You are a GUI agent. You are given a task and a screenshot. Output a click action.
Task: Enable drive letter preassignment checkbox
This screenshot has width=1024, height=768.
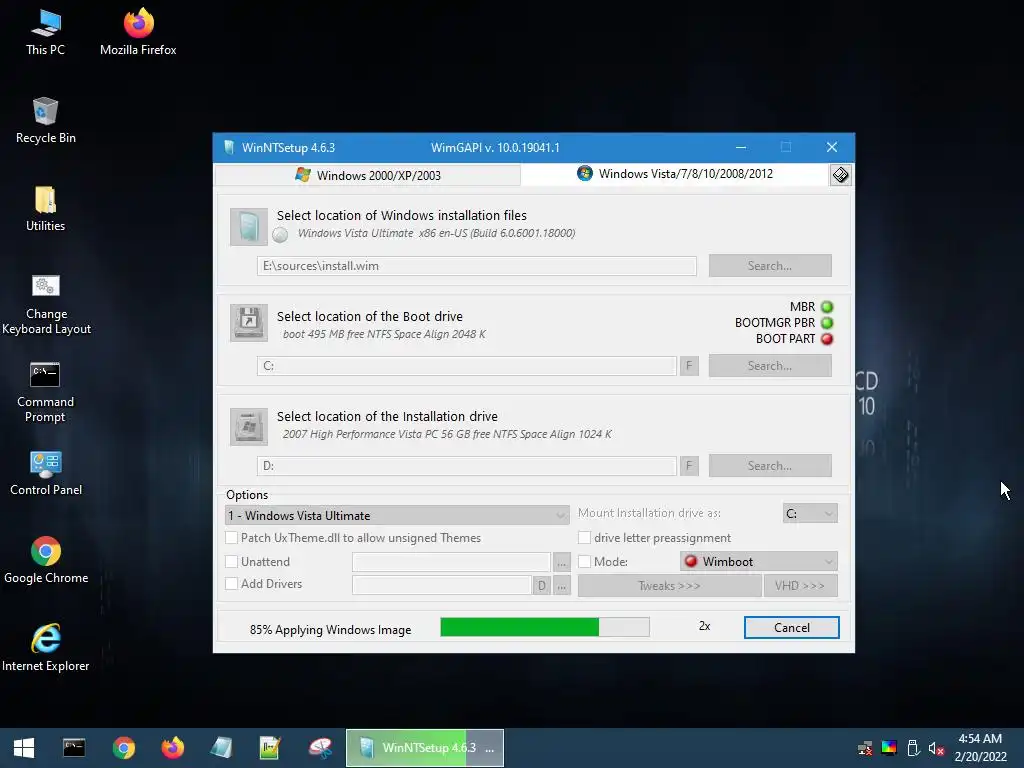click(584, 537)
